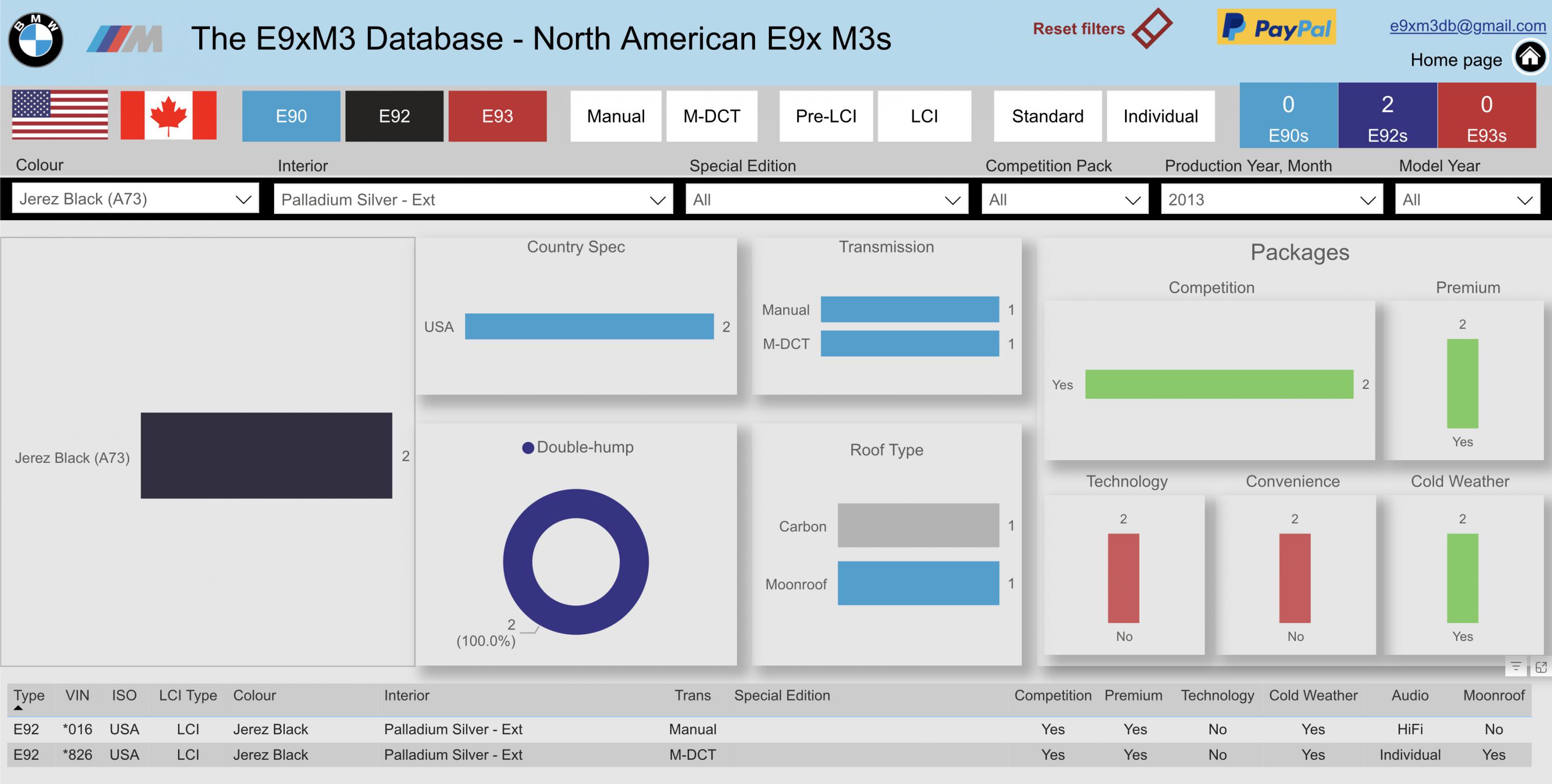
Task: Toggle the Manual transmission filter
Action: pyautogui.click(x=616, y=116)
